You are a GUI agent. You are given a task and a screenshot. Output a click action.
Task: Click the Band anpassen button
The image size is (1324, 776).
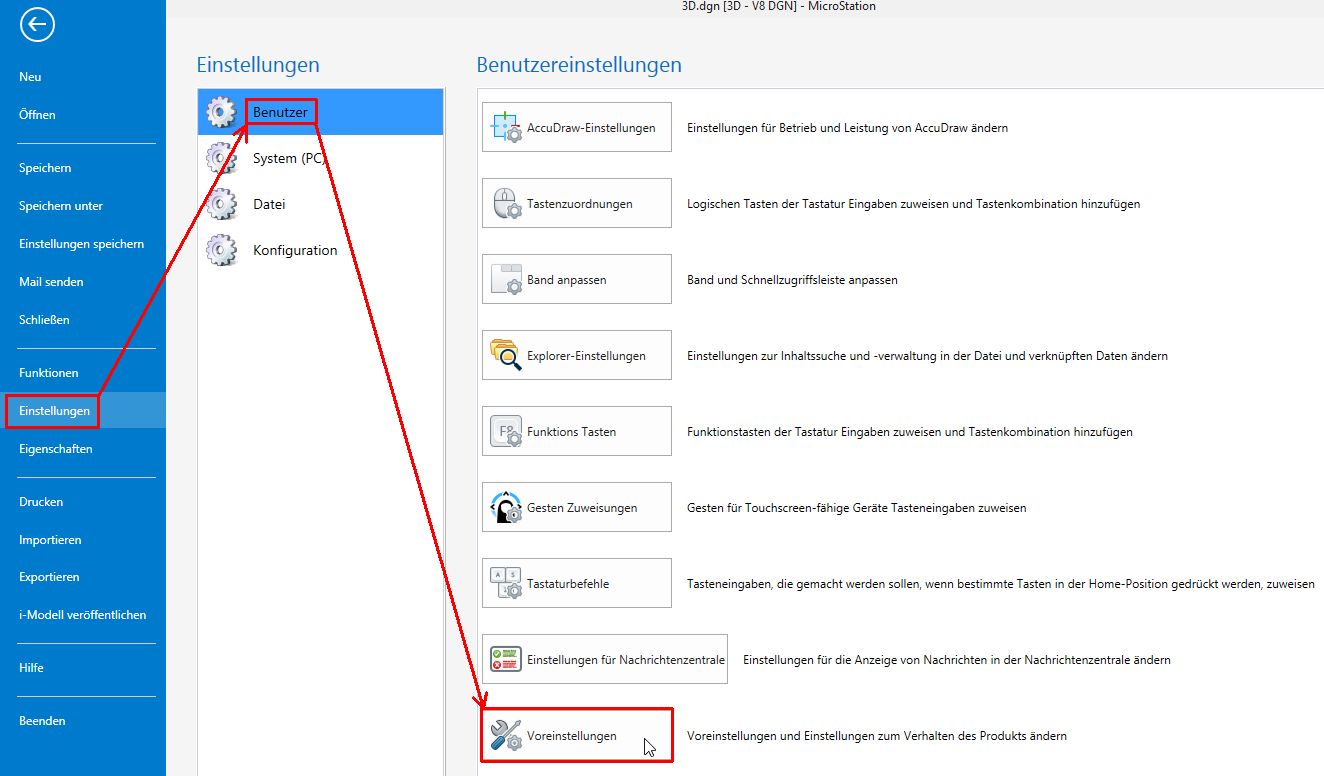[x=577, y=280]
